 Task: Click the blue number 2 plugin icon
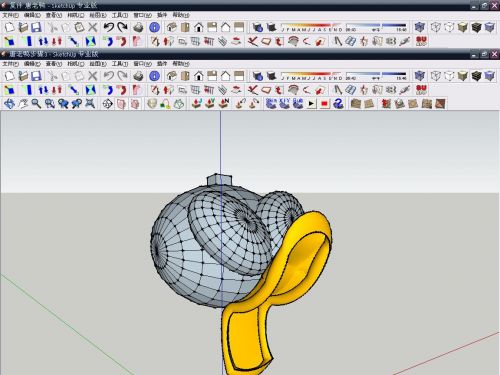[338, 104]
